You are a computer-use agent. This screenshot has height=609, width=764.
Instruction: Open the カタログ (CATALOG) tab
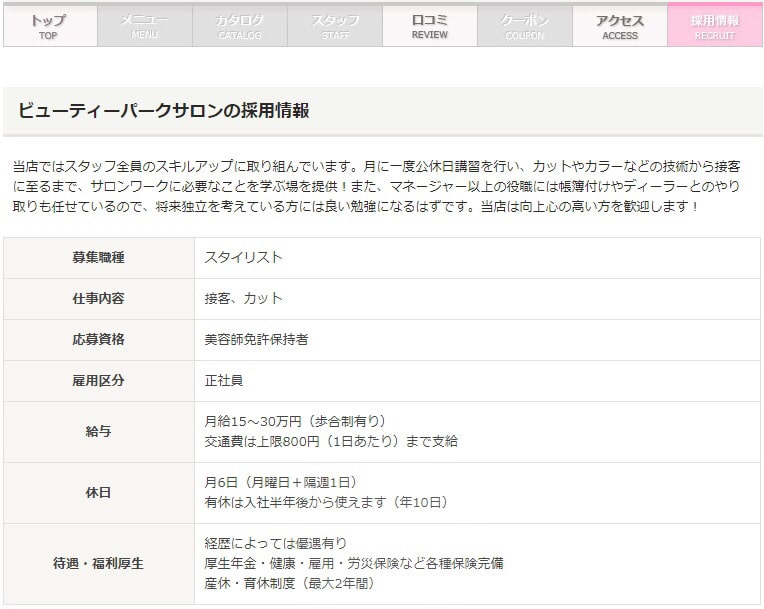239,26
